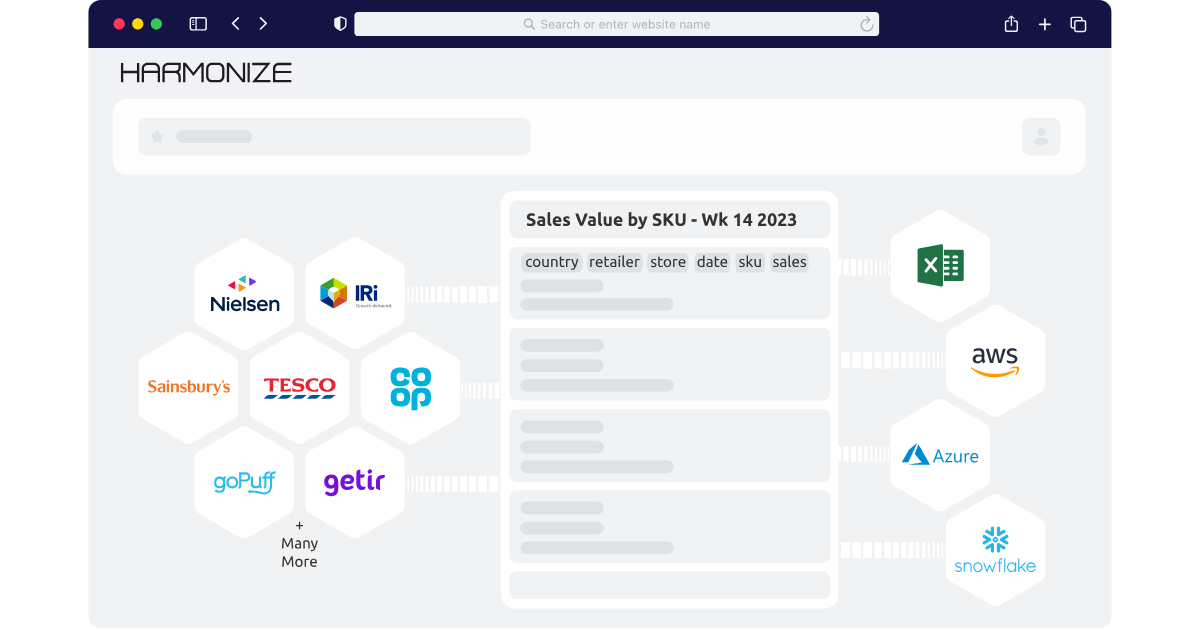Select the 'sku' tag chip
Image resolution: width=1200 pixels, height=630 pixels.
pyautogui.click(x=750, y=262)
